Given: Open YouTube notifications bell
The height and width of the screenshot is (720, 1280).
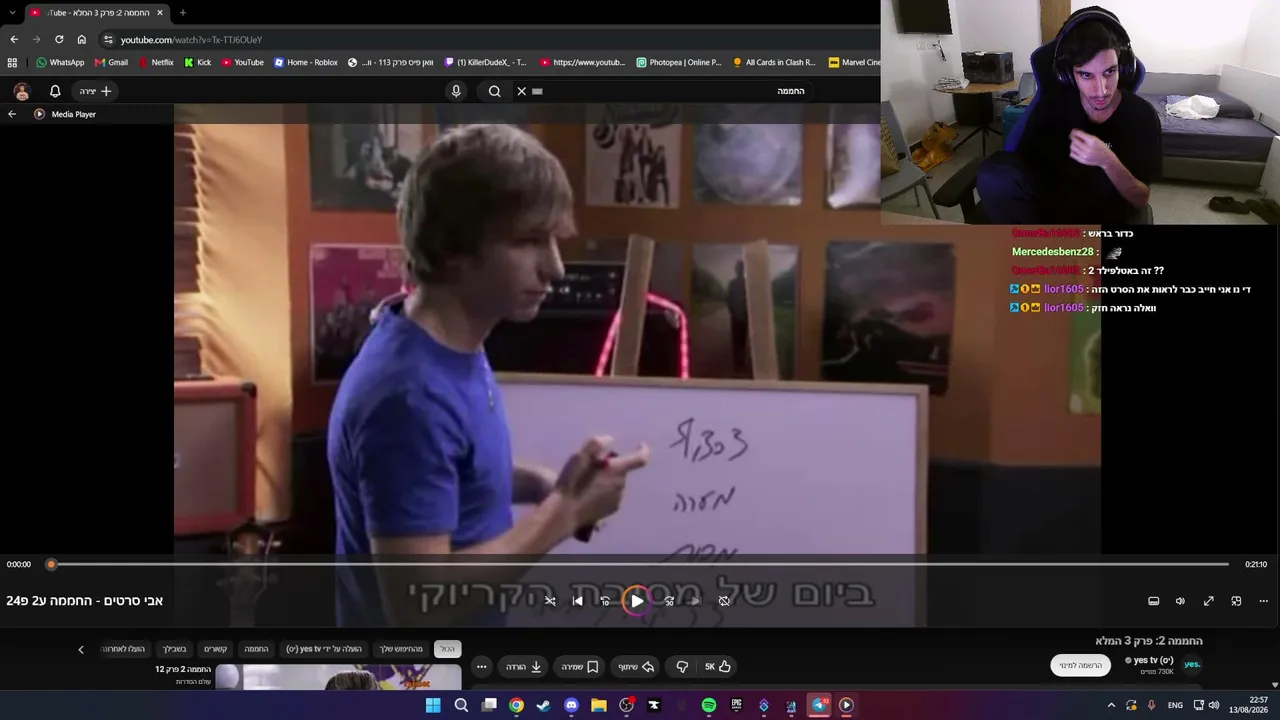Looking at the screenshot, I should tap(55, 91).
